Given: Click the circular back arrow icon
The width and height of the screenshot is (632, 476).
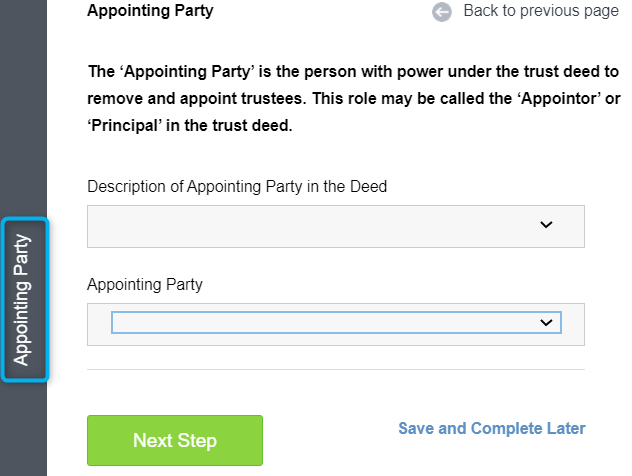Looking at the screenshot, I should click(442, 12).
